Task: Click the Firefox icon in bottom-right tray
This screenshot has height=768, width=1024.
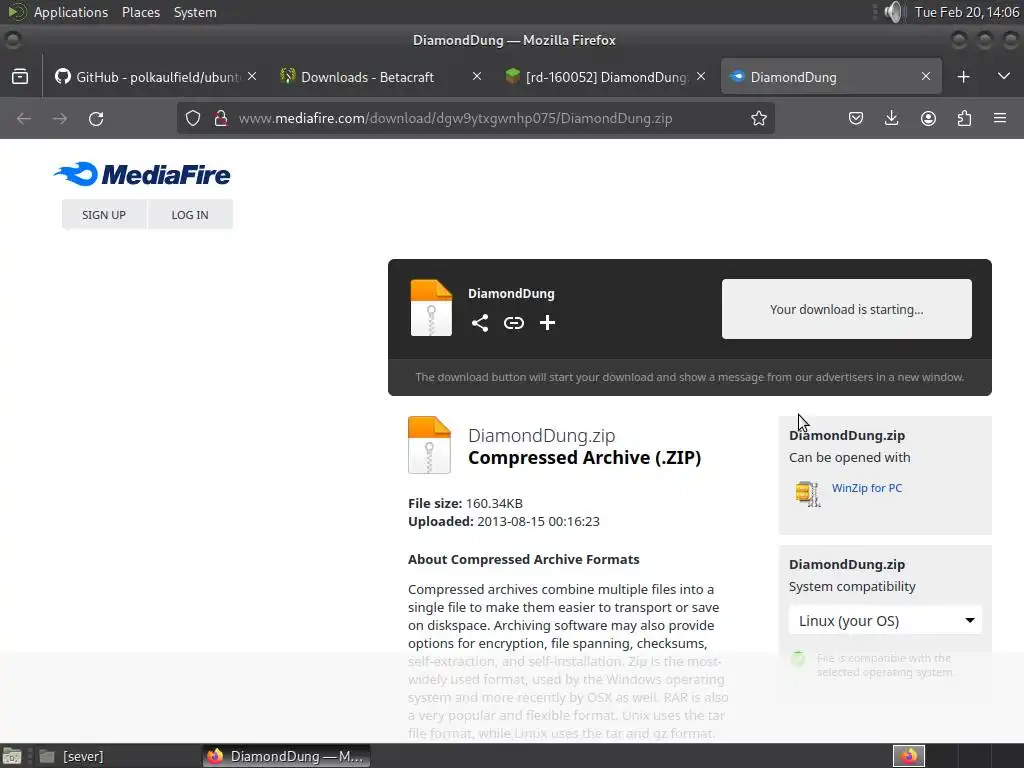Action: tap(908, 756)
